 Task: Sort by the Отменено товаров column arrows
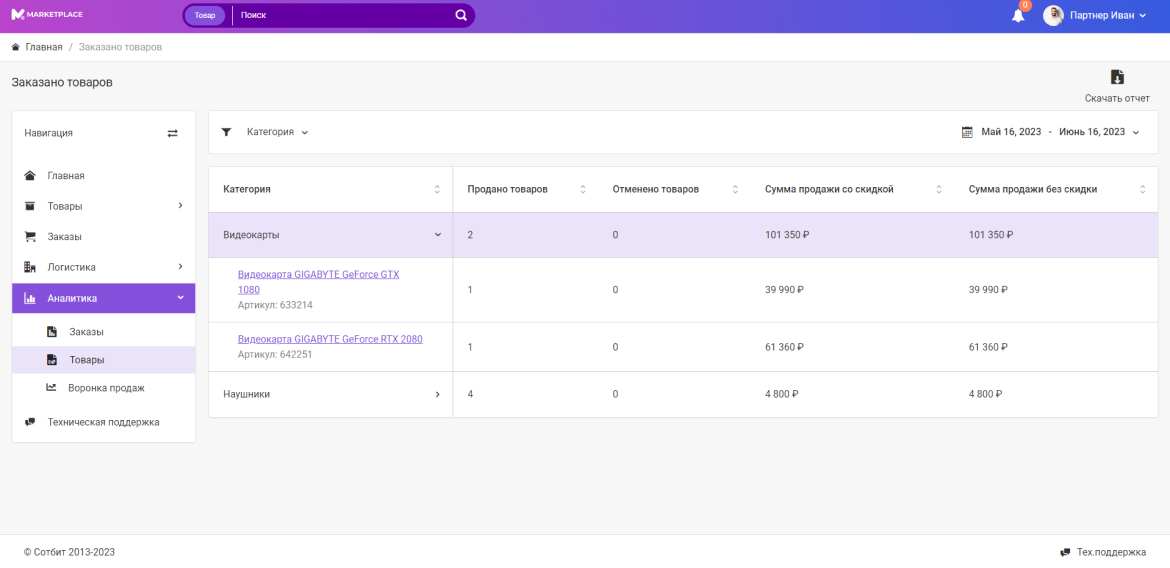pos(735,190)
